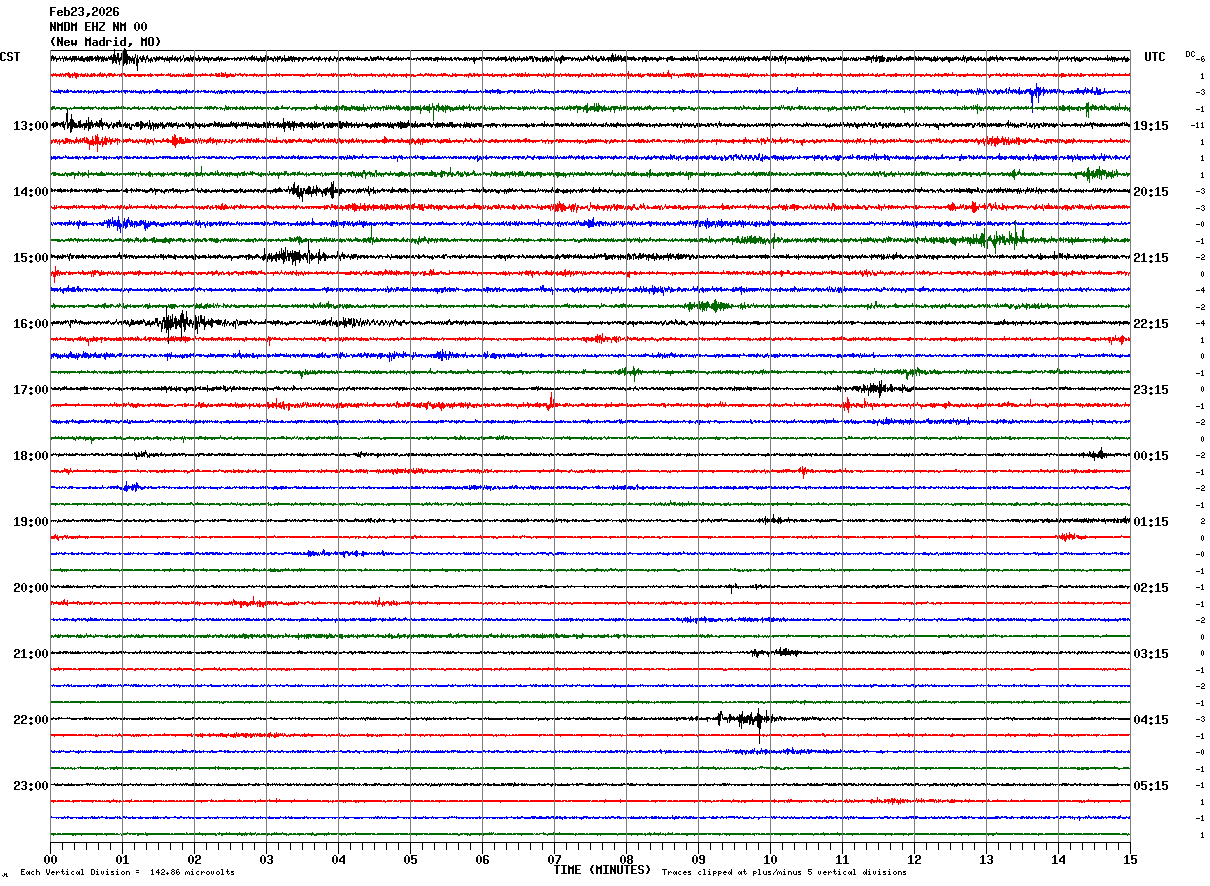The width and height of the screenshot is (1210, 886).
Task: Click minute 08 on the time axis
Action: 626,859
